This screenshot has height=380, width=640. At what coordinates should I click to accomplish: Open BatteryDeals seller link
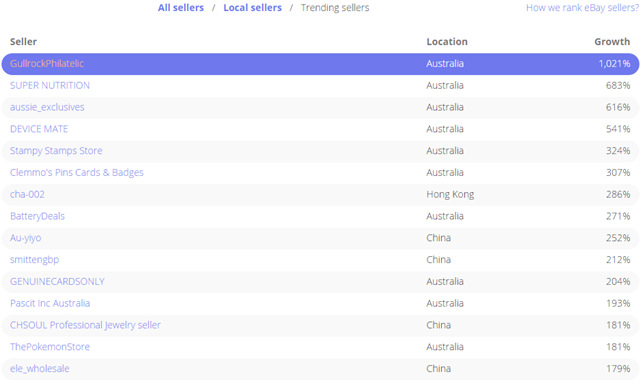[37, 216]
